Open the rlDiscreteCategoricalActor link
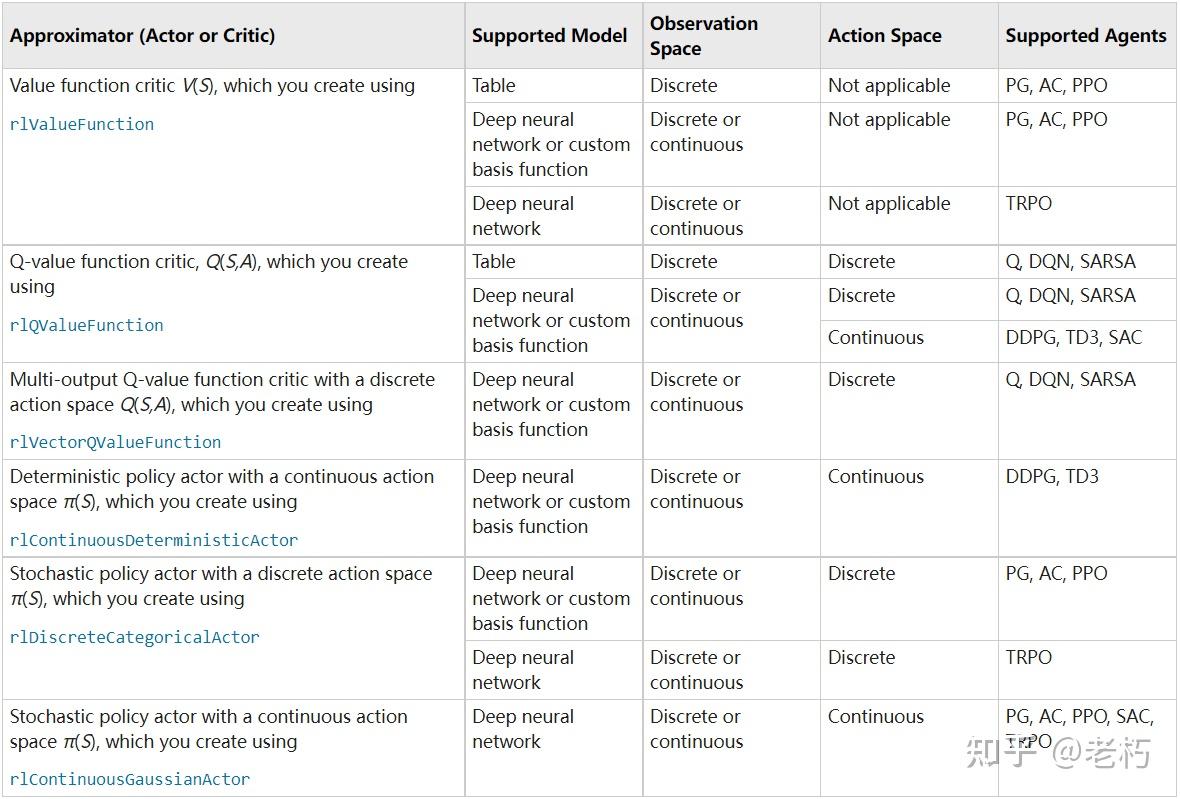 (134, 637)
